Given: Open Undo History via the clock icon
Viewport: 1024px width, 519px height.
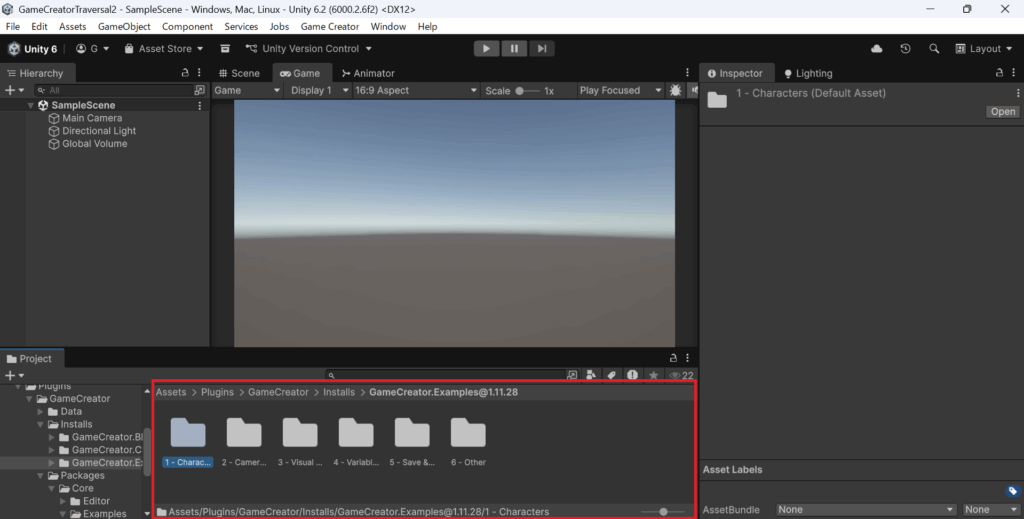Looking at the screenshot, I should [905, 48].
